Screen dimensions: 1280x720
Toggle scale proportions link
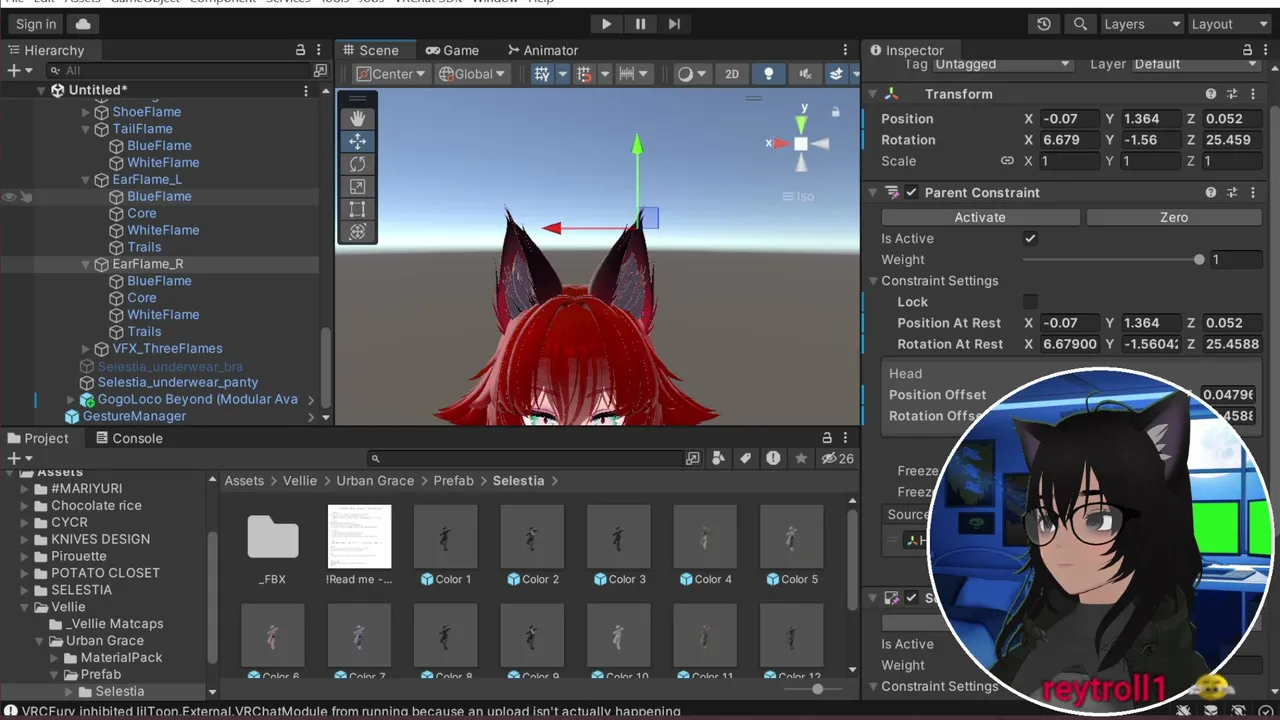[1007, 161]
